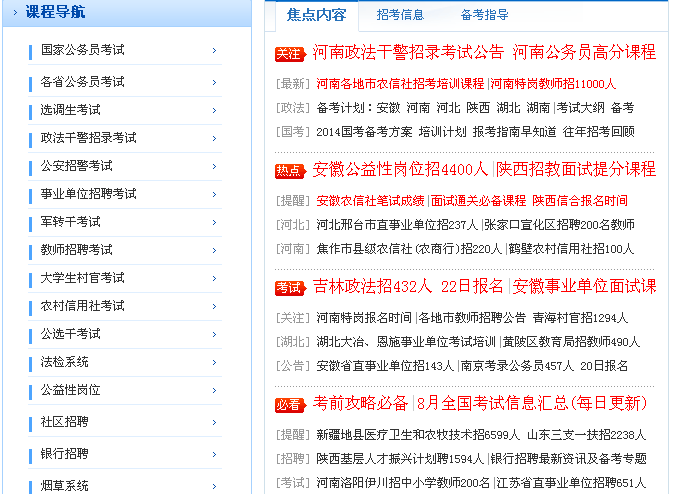Open 烟草系统 in course navigation
Image resolution: width=673 pixels, height=494 pixels.
[64, 485]
